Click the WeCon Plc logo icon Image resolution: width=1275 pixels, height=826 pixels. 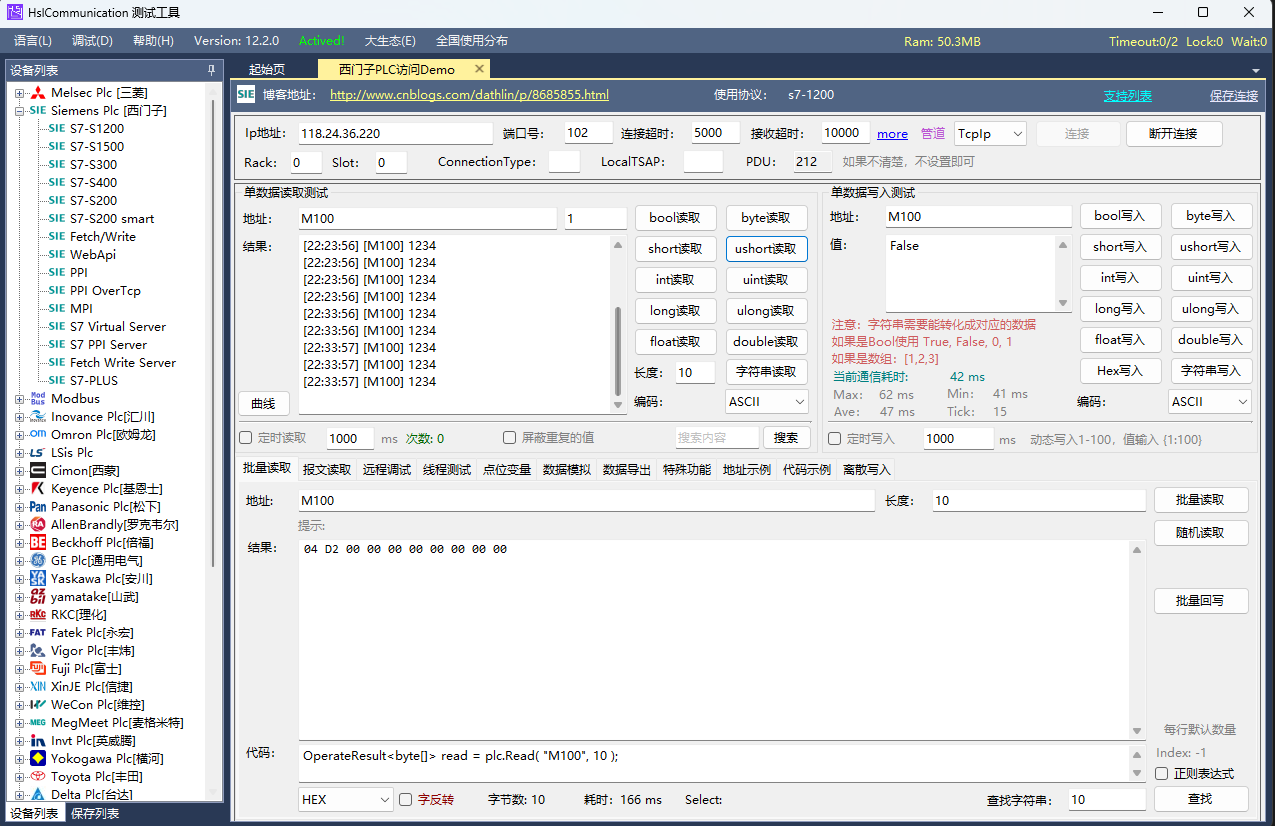38,705
